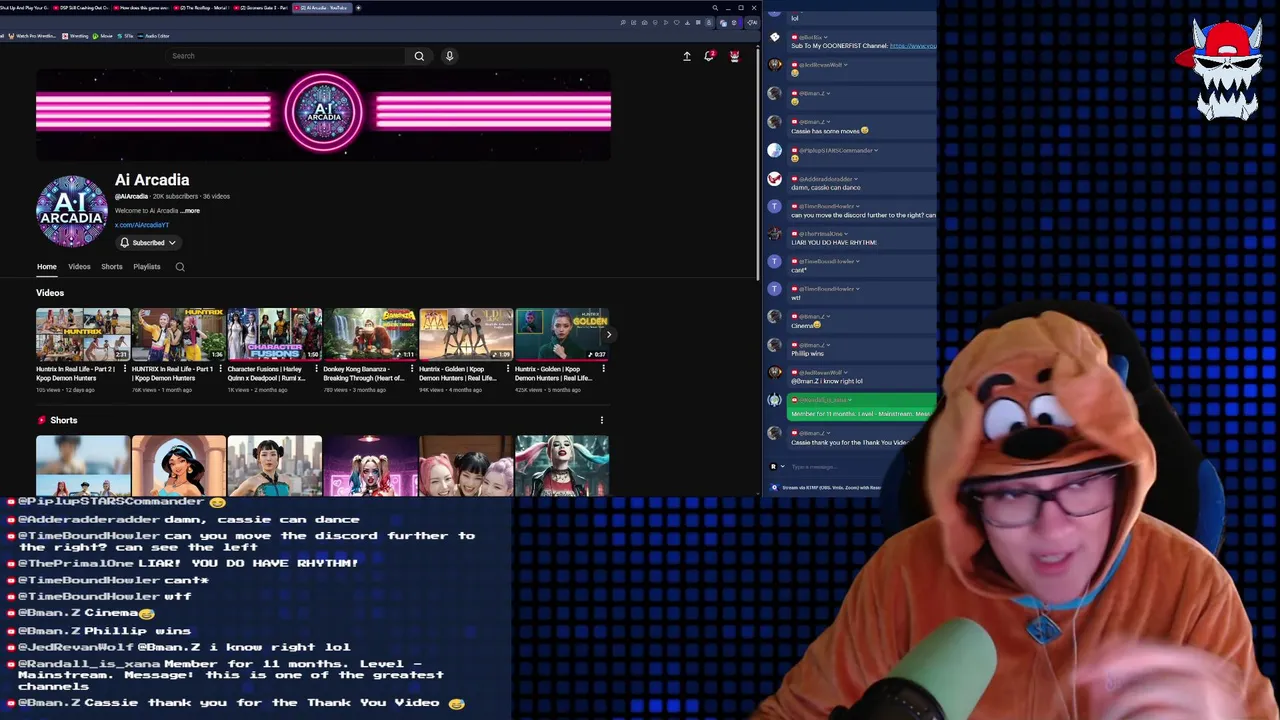
Task: Click the Wrestling bookmark
Action: click(x=75, y=36)
